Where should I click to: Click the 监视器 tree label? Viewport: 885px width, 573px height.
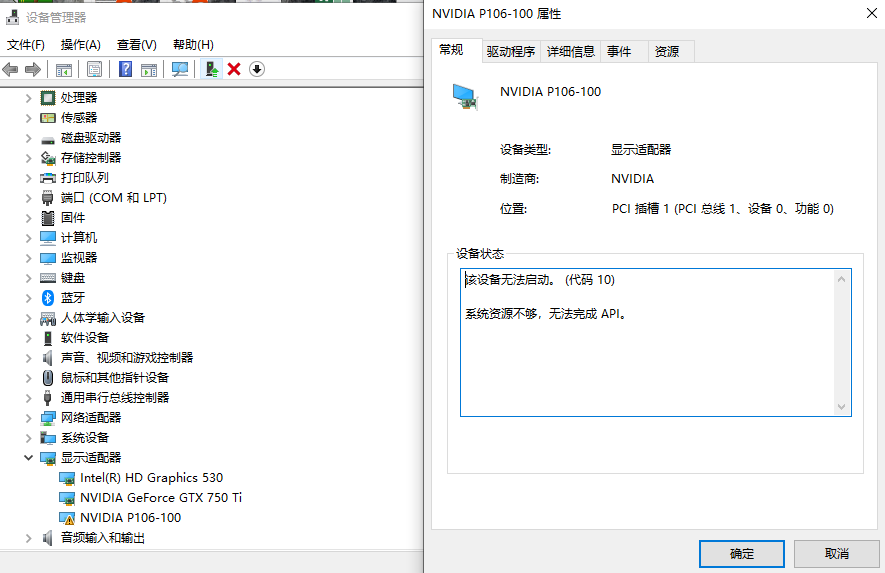(x=79, y=258)
